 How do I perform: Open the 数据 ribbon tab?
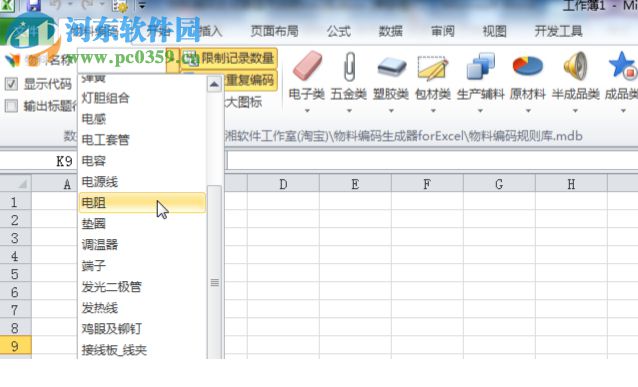(x=391, y=31)
